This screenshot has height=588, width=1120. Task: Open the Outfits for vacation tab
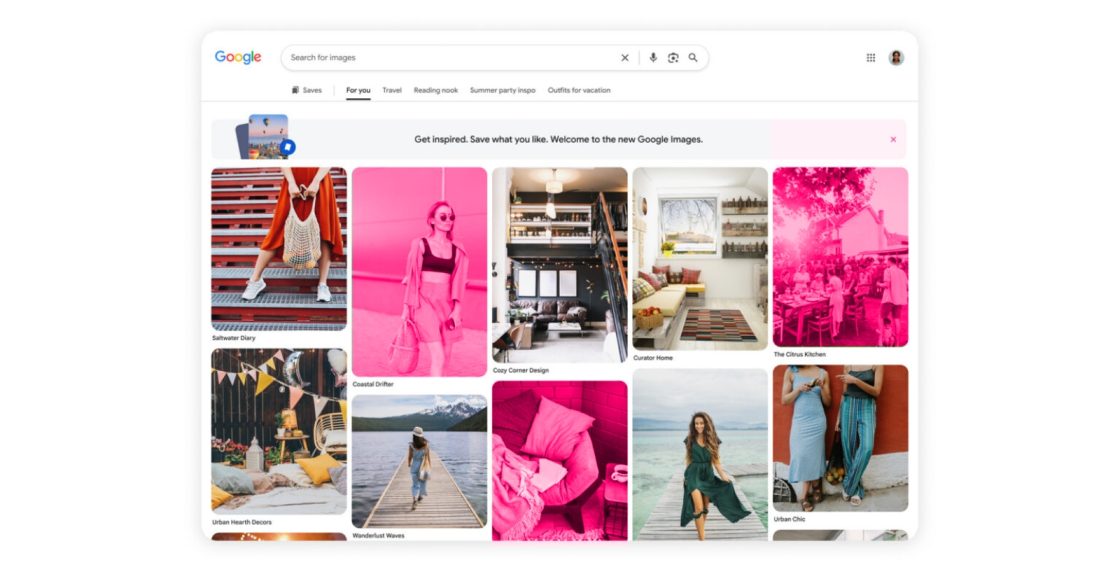pos(579,90)
